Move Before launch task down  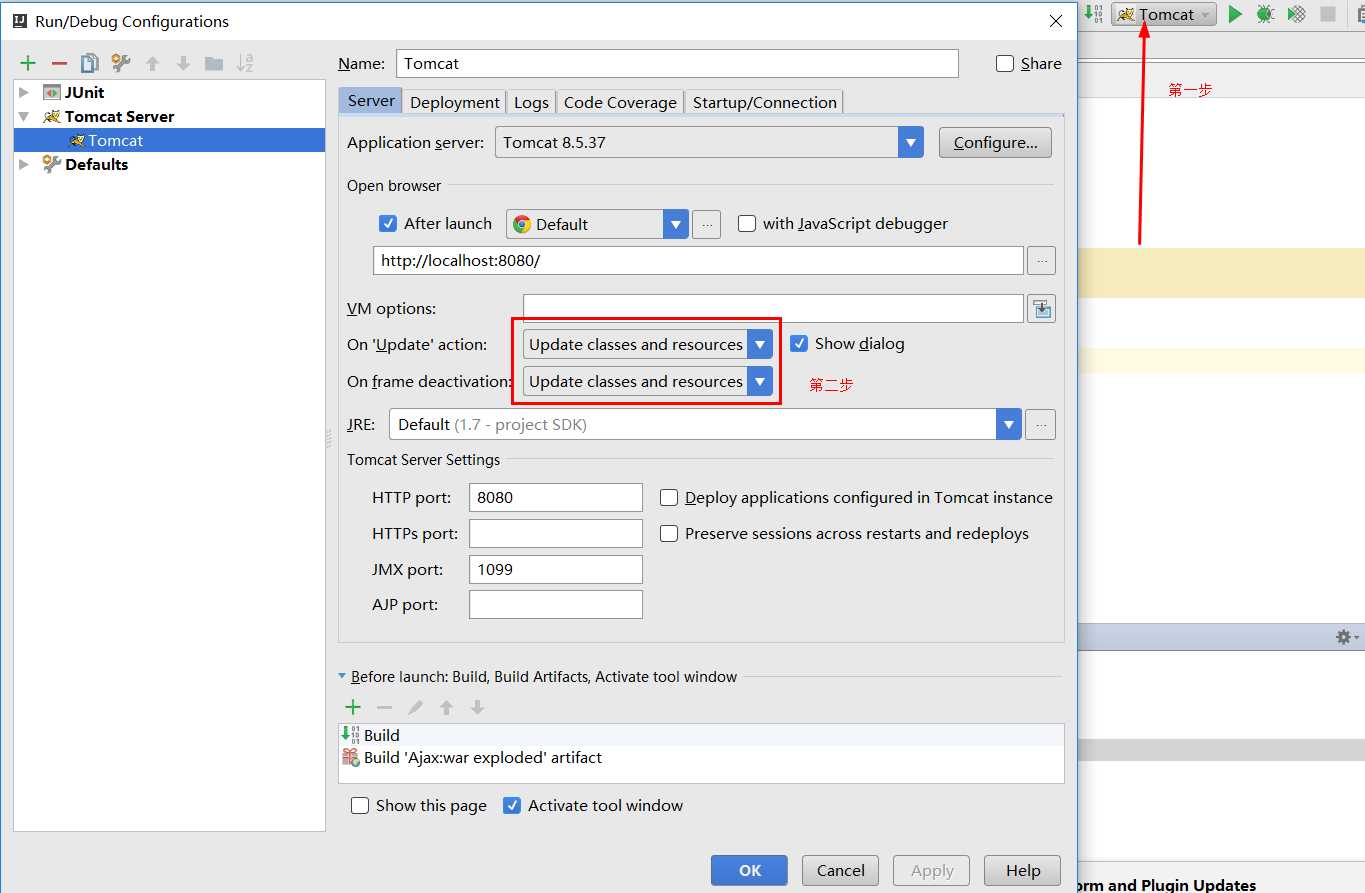(x=477, y=707)
